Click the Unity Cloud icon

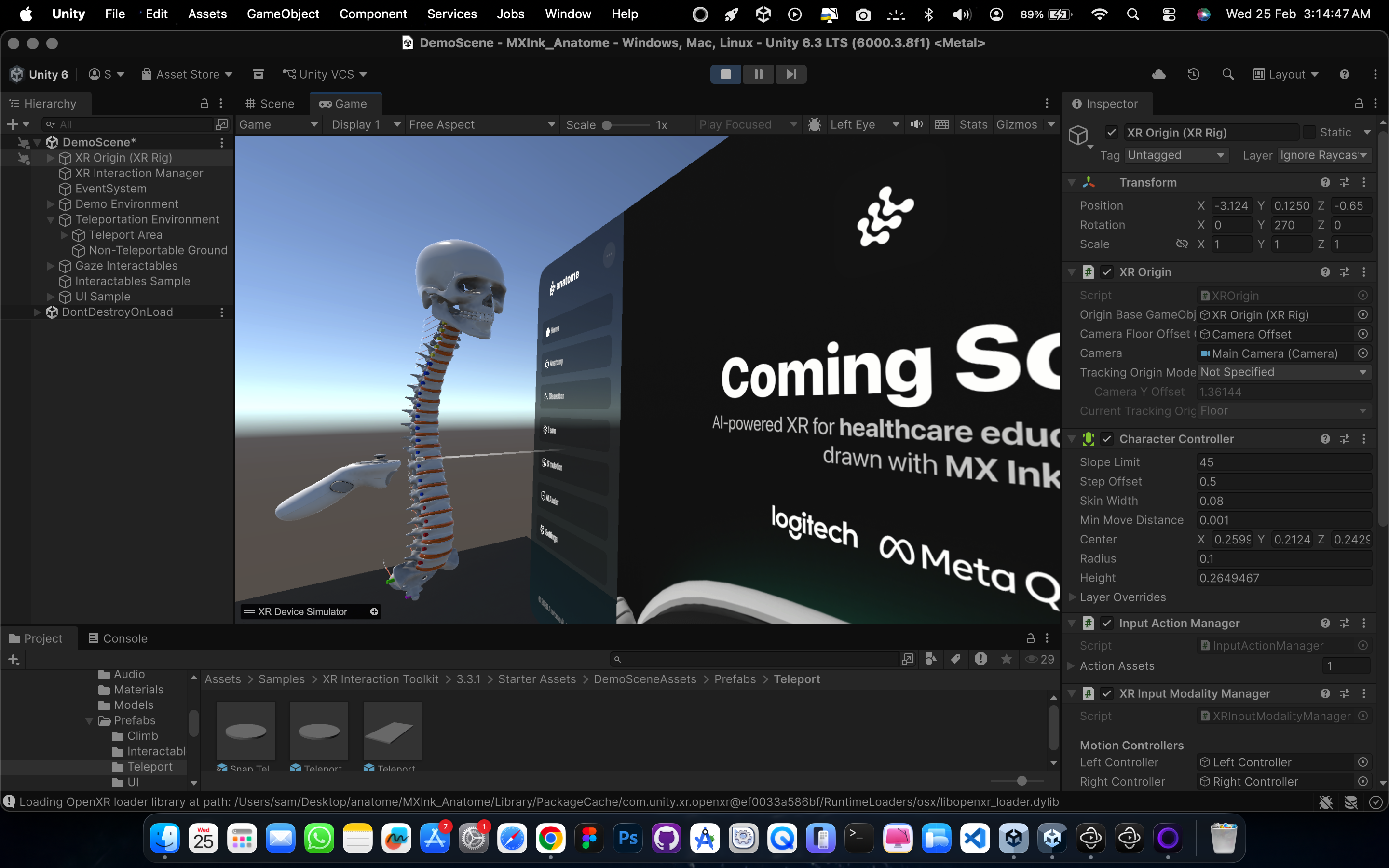[x=1158, y=74]
